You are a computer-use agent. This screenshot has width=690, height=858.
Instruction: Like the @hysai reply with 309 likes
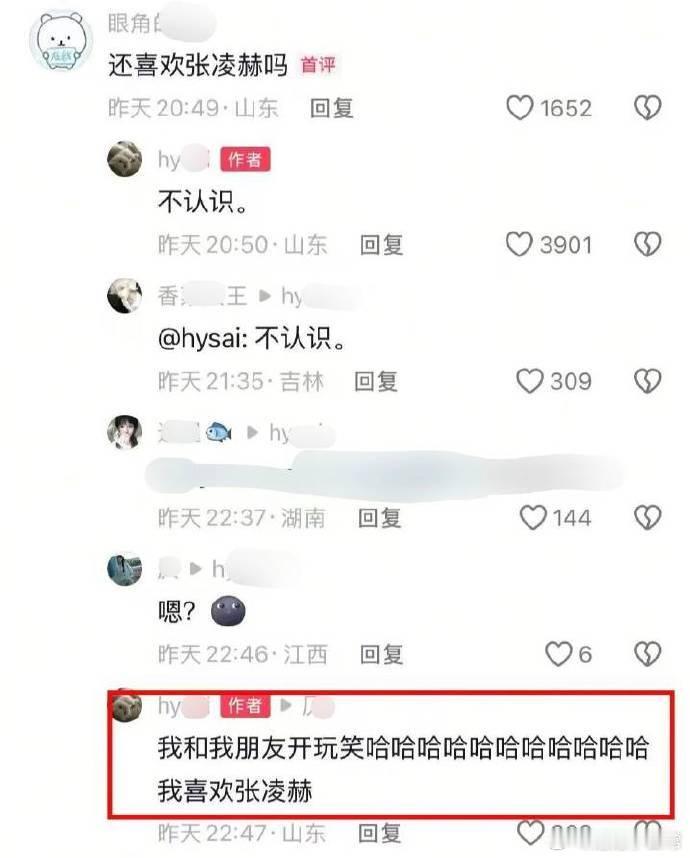(x=530, y=381)
